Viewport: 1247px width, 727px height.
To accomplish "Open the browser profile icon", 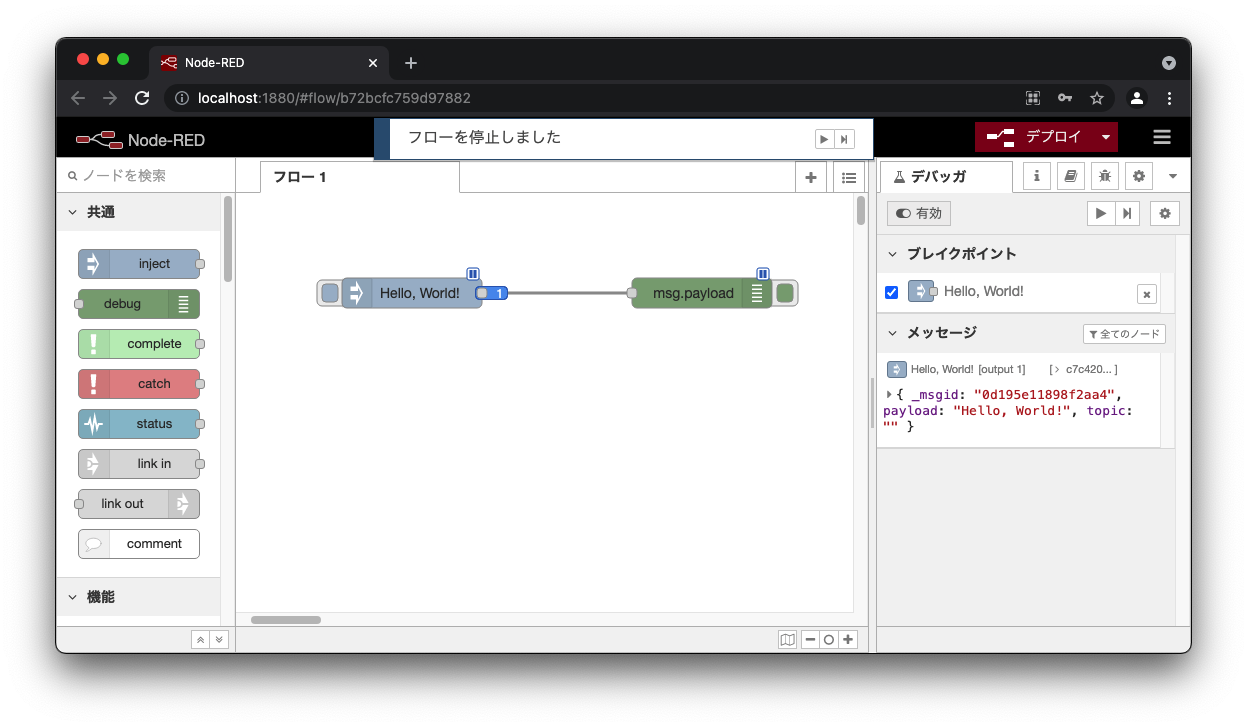I will click(1137, 98).
